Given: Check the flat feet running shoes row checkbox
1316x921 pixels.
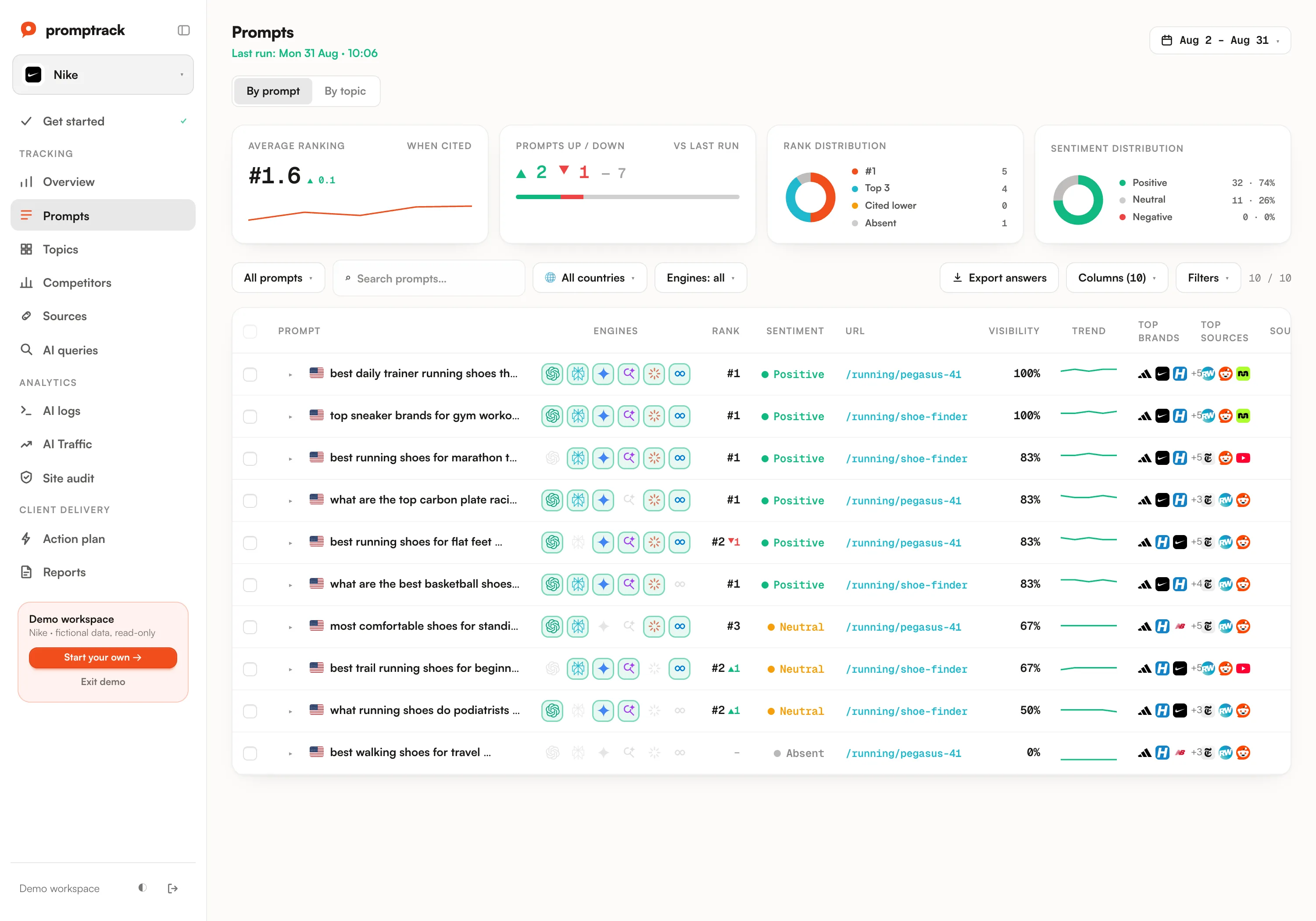Looking at the screenshot, I should [x=250, y=543].
